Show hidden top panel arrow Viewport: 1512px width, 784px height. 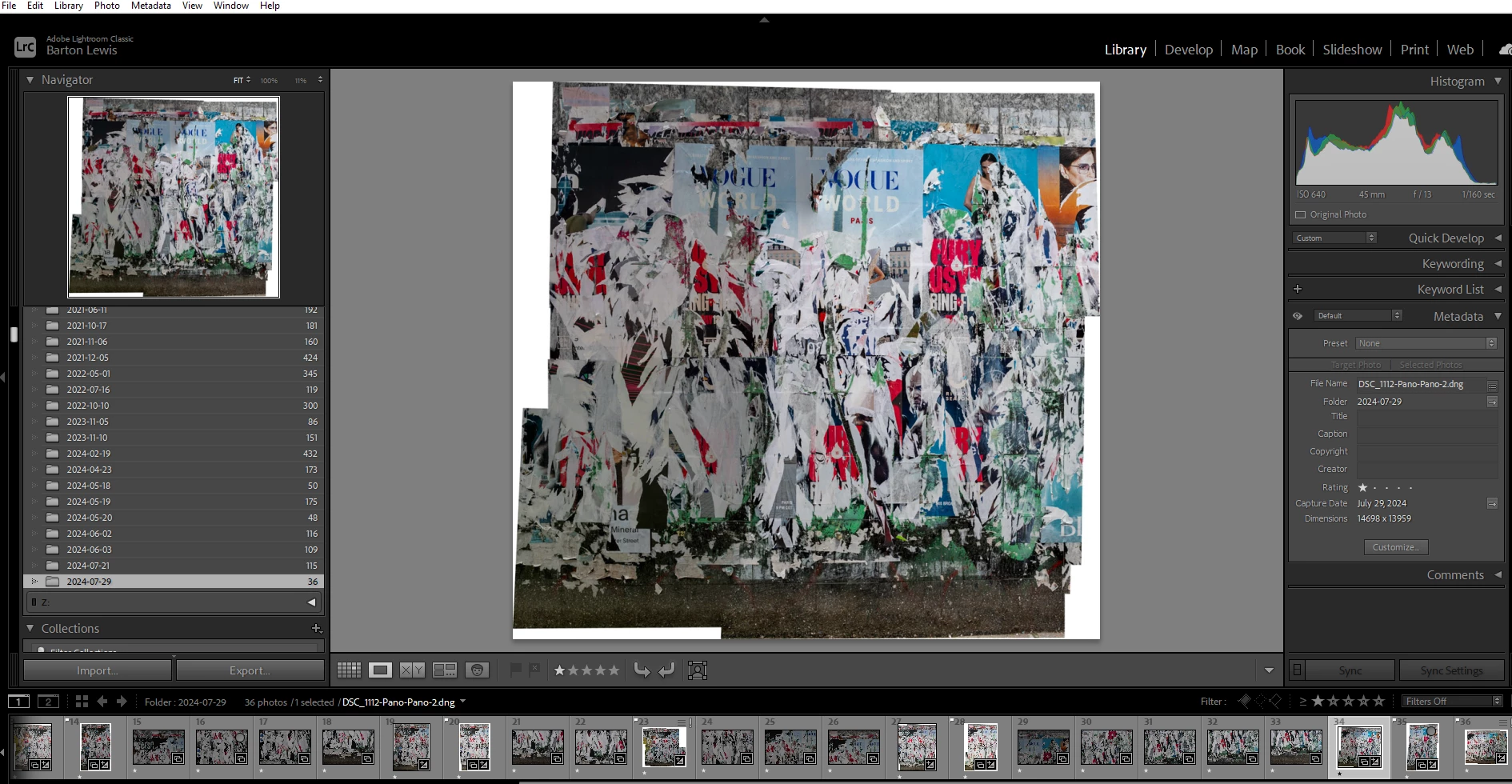click(764, 20)
